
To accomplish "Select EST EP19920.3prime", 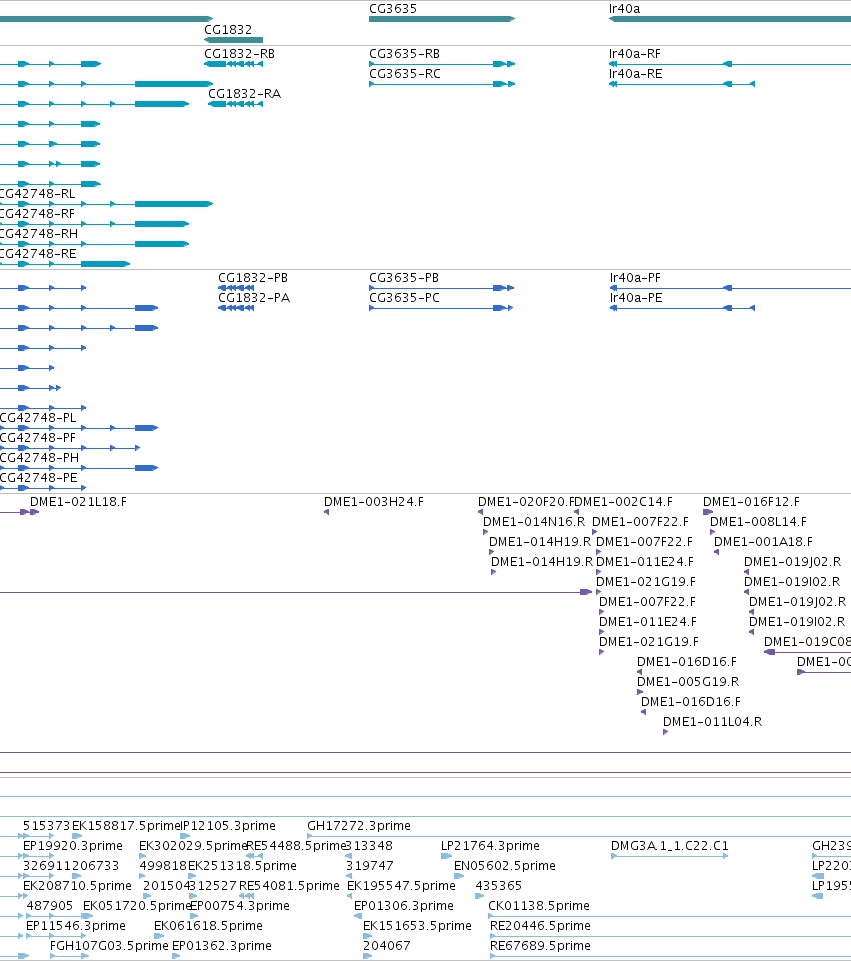I will tap(73, 846).
